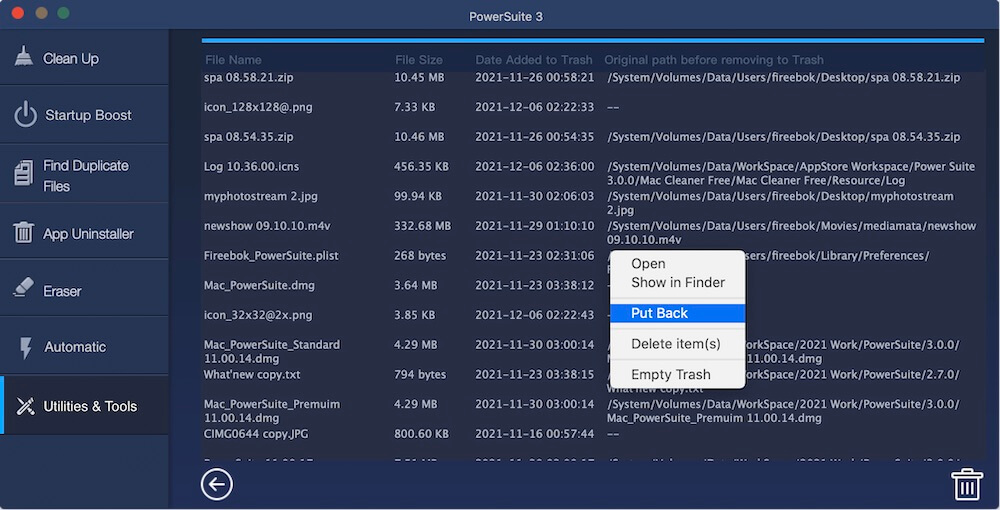Select file spa 08.58.21.zip
This screenshot has height=510, width=1000.
tap(249, 77)
